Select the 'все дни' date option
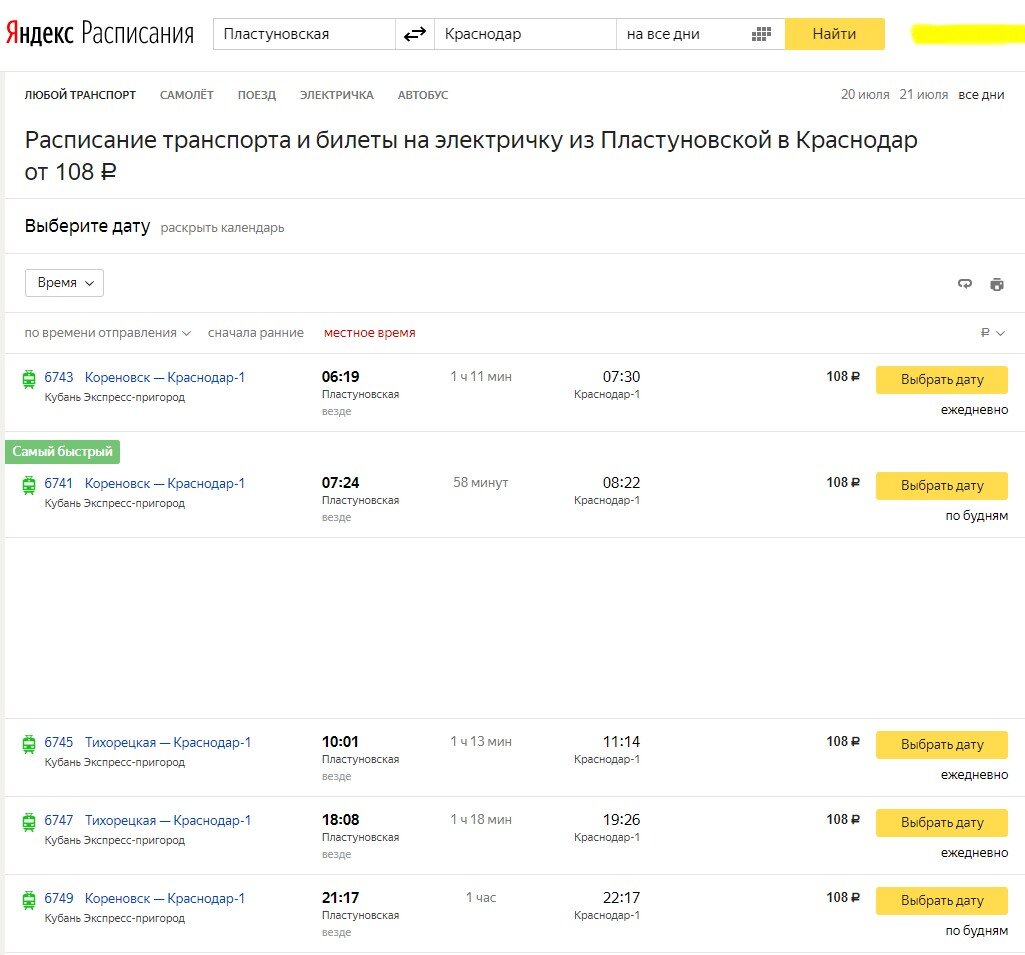1025x955 pixels. point(981,95)
